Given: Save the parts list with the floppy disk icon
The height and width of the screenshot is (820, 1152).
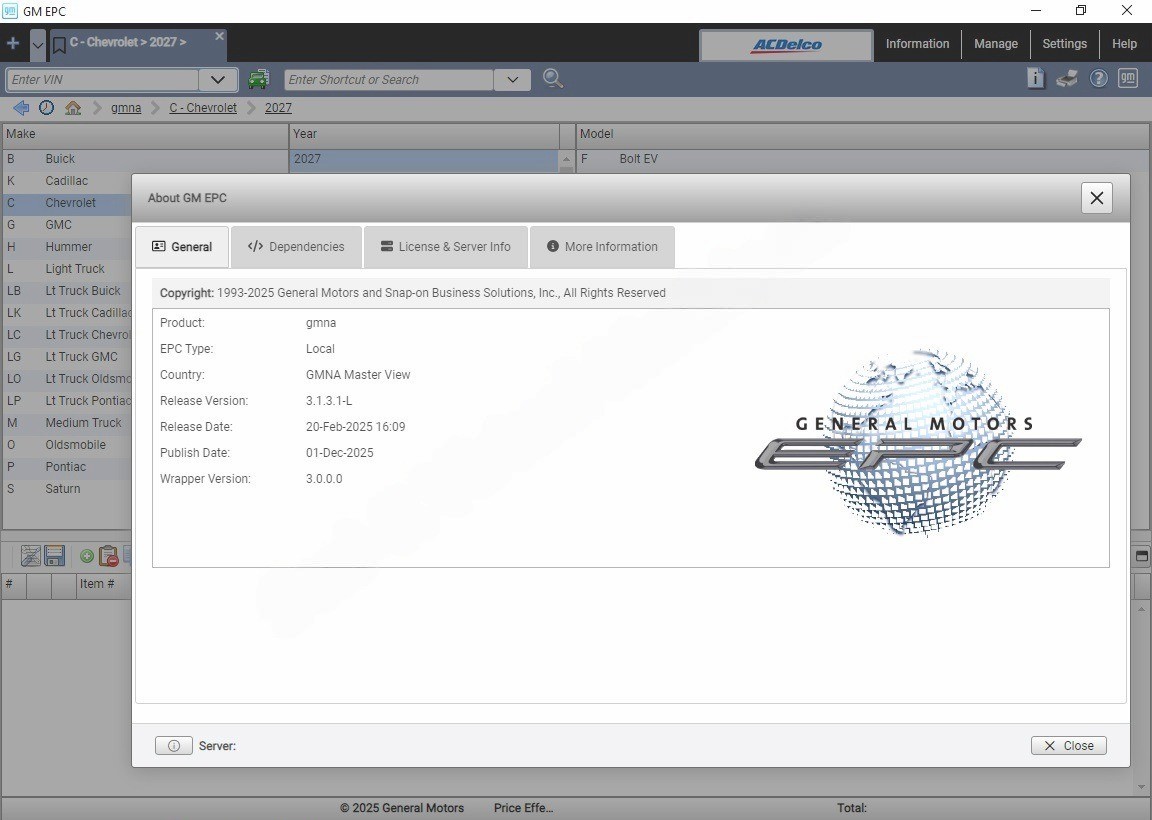Looking at the screenshot, I should pyautogui.click(x=54, y=555).
